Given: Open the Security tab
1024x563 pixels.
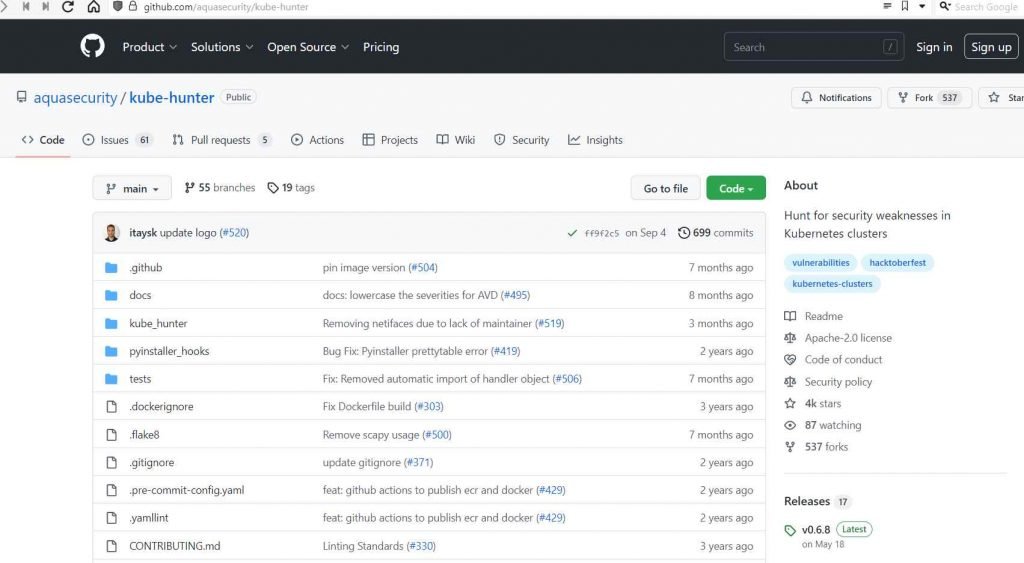Looking at the screenshot, I should pos(522,140).
